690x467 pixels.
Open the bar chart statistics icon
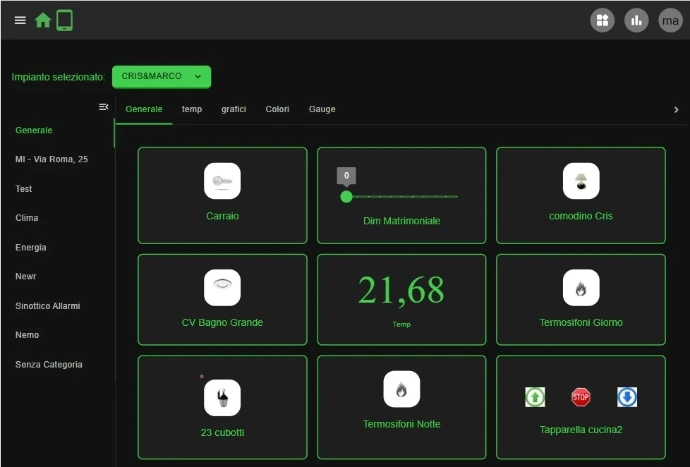636,20
